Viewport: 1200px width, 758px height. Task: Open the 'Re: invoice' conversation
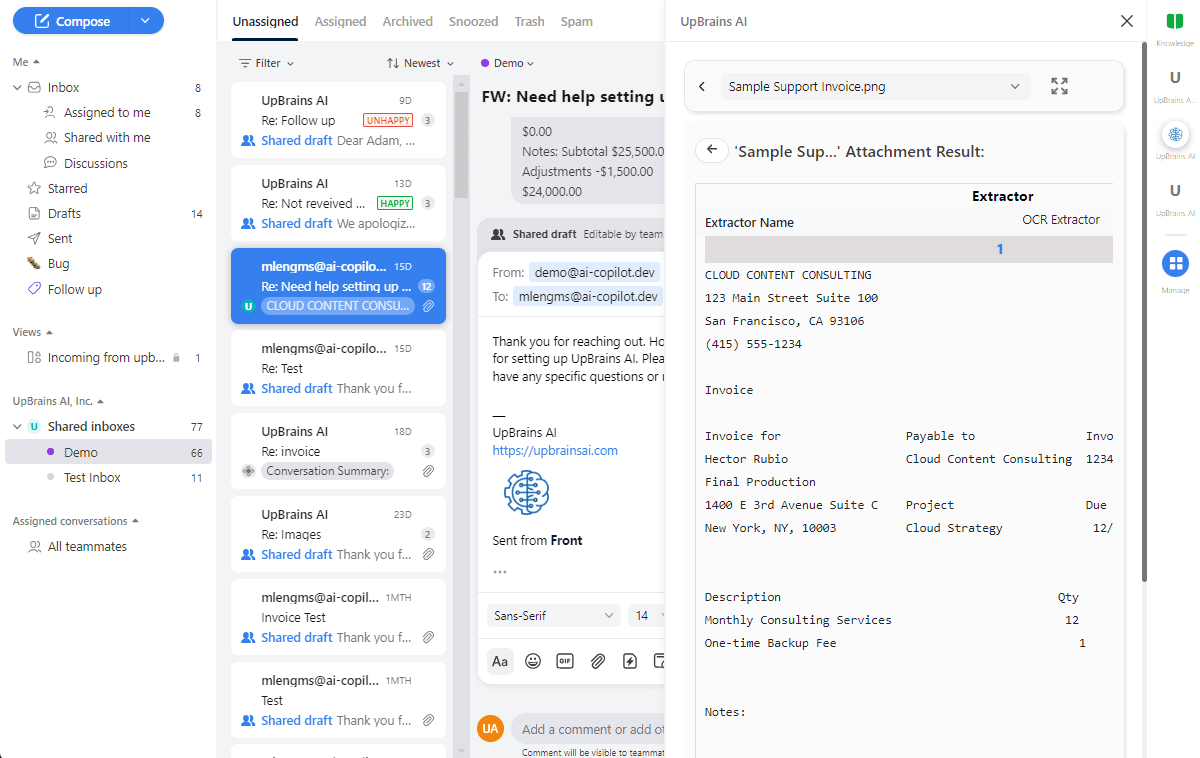(338, 451)
